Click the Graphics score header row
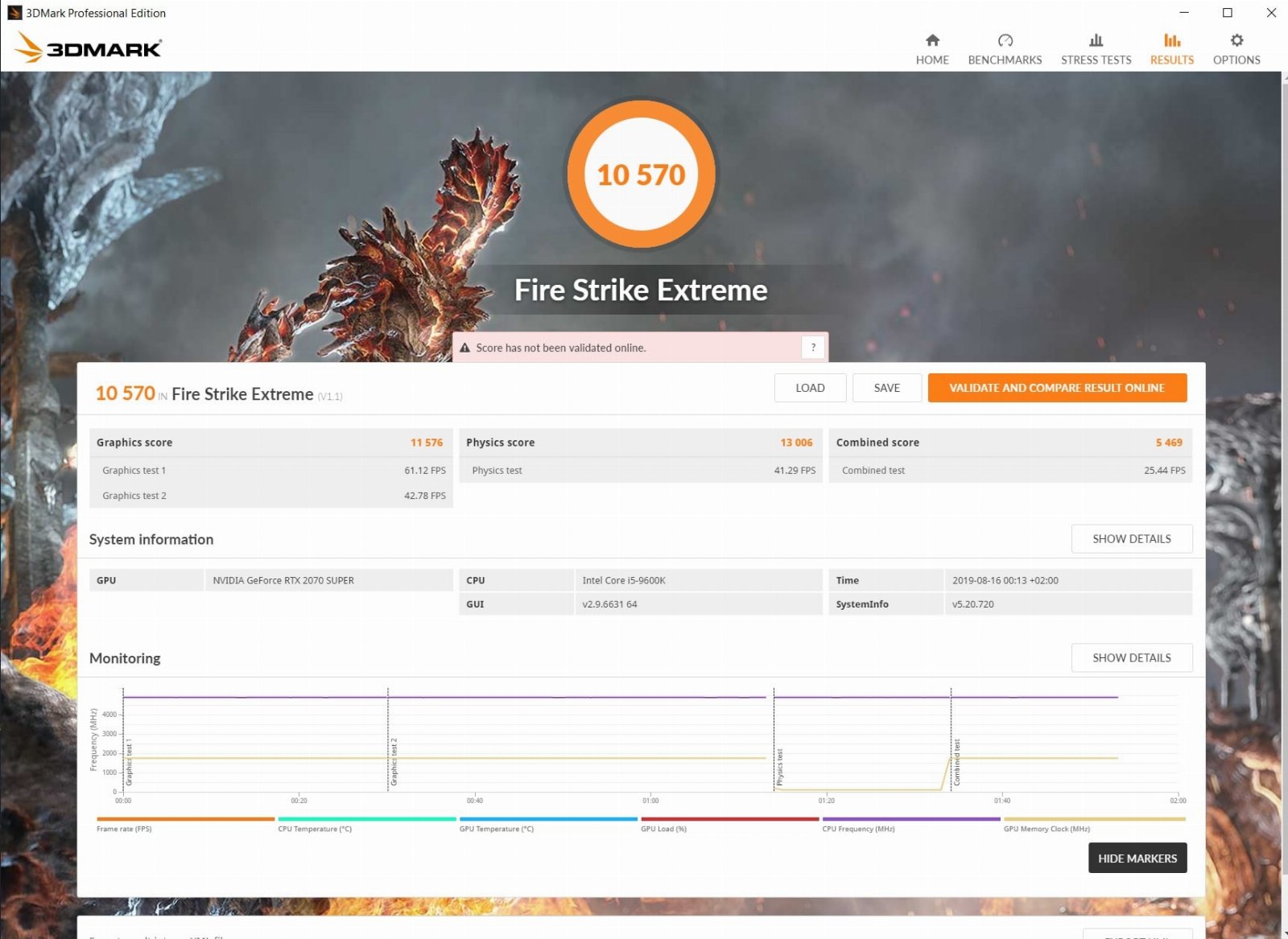Viewport: 1288px width, 939px height. click(x=270, y=443)
